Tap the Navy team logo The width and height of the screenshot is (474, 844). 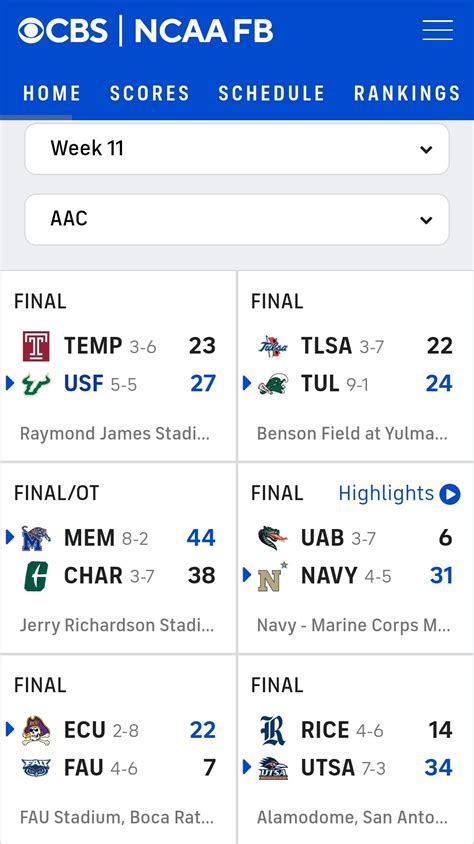tap(272, 576)
